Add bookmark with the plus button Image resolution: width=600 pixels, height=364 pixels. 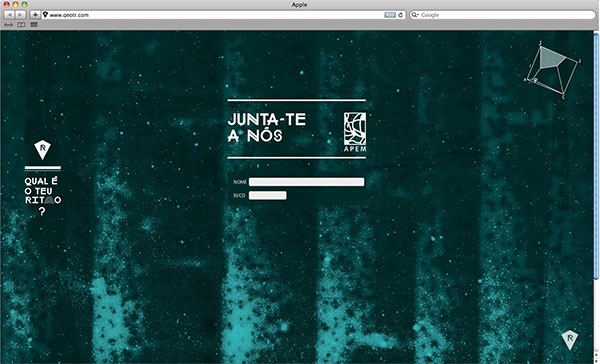pyautogui.click(x=35, y=15)
